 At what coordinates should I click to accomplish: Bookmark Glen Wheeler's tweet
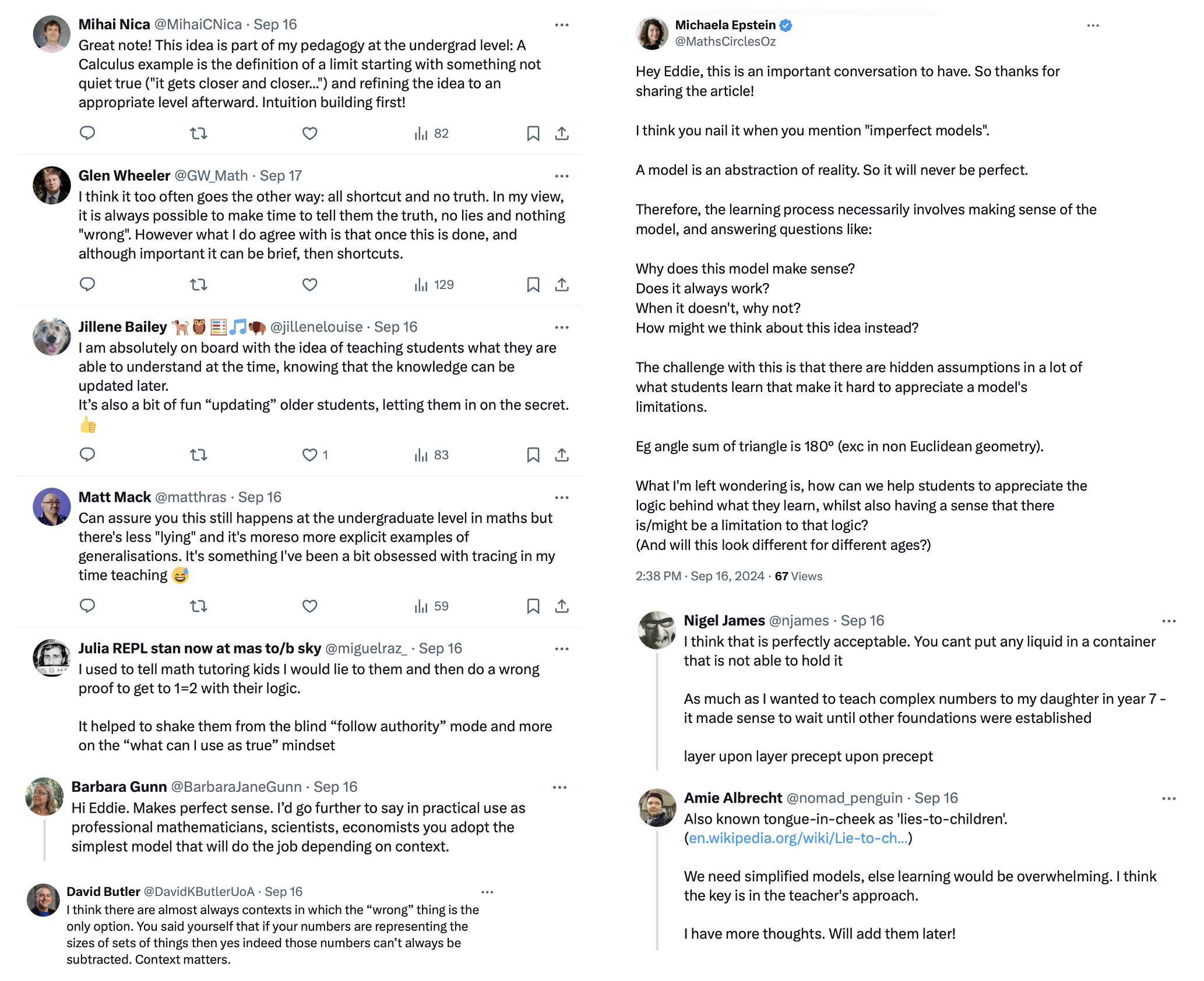[x=533, y=285]
